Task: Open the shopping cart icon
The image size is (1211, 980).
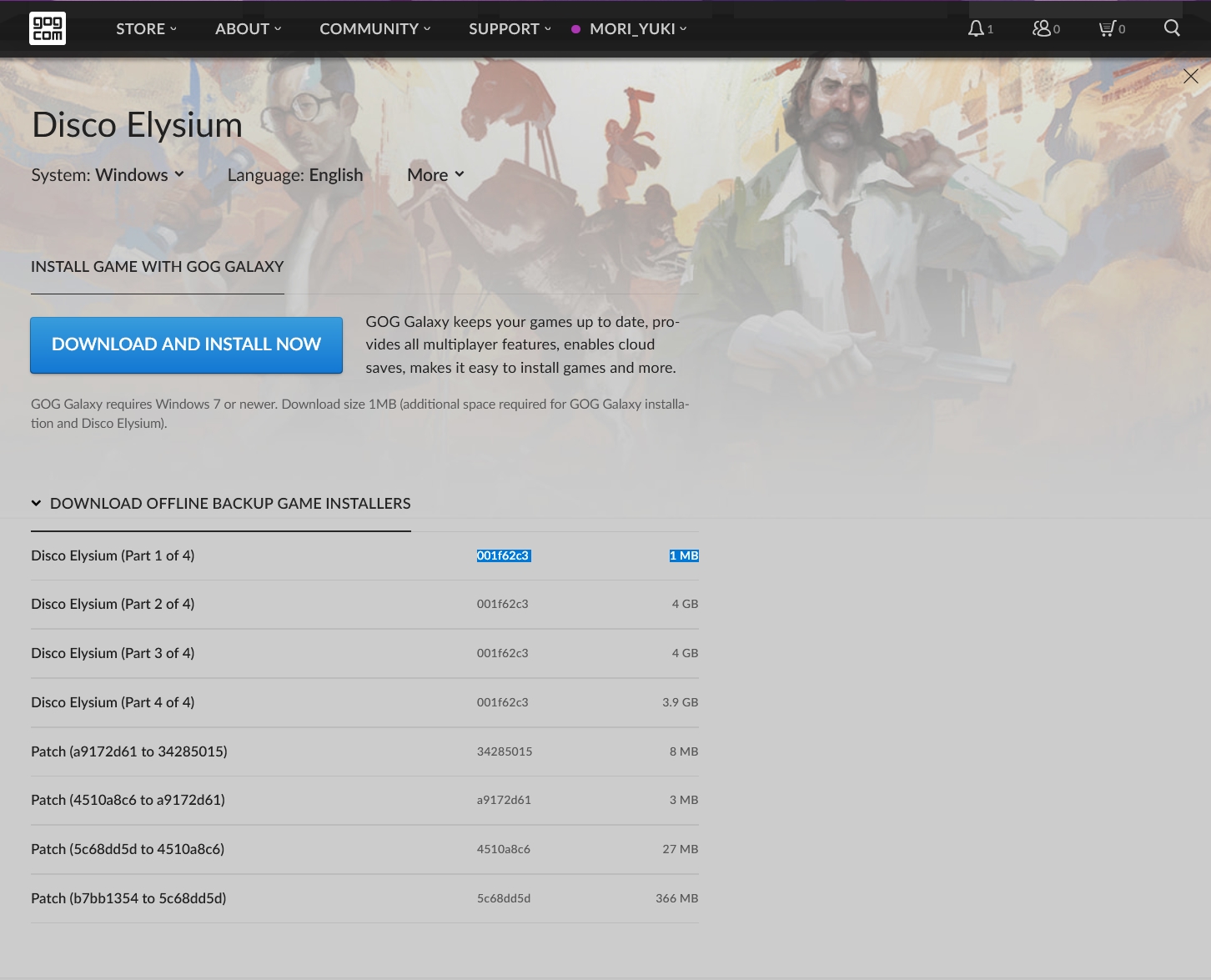Action: click(1107, 28)
